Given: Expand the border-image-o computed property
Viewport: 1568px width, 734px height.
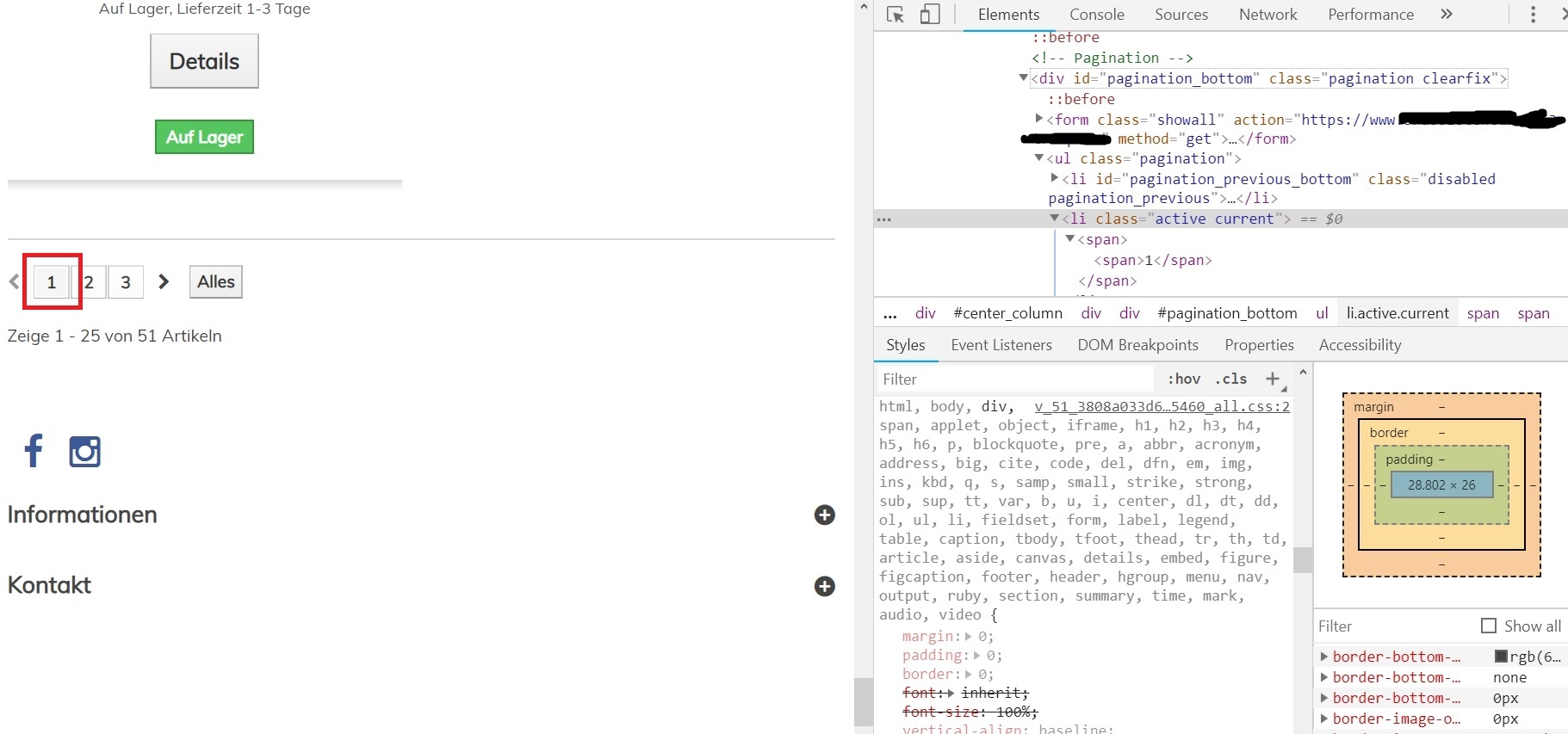Looking at the screenshot, I should click(x=1324, y=719).
